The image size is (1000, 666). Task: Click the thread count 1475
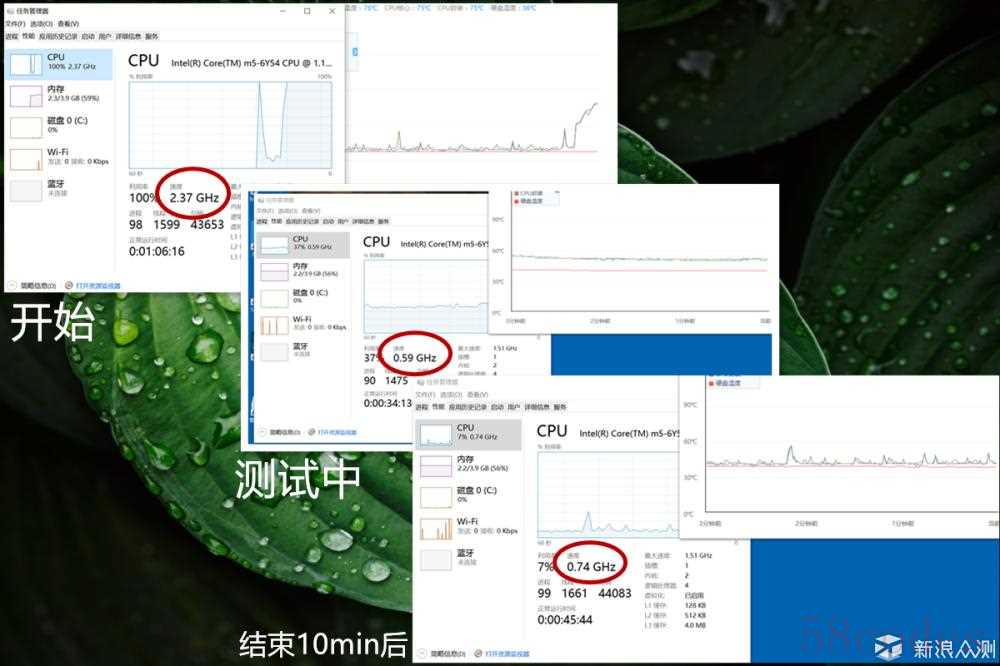click(396, 381)
